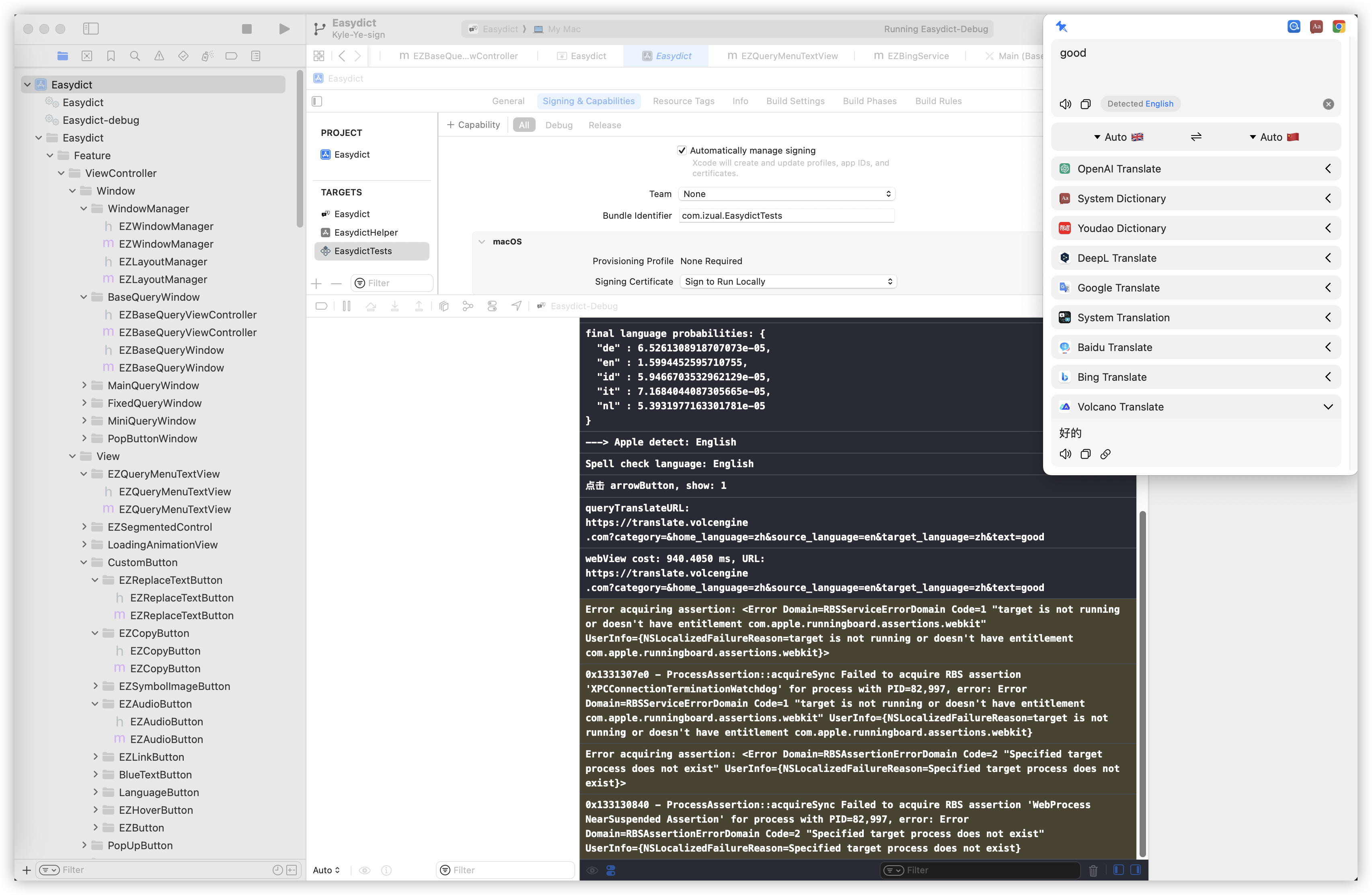The image size is (1372, 895).
Task: Pause program execution in debug bar
Action: 347,306
